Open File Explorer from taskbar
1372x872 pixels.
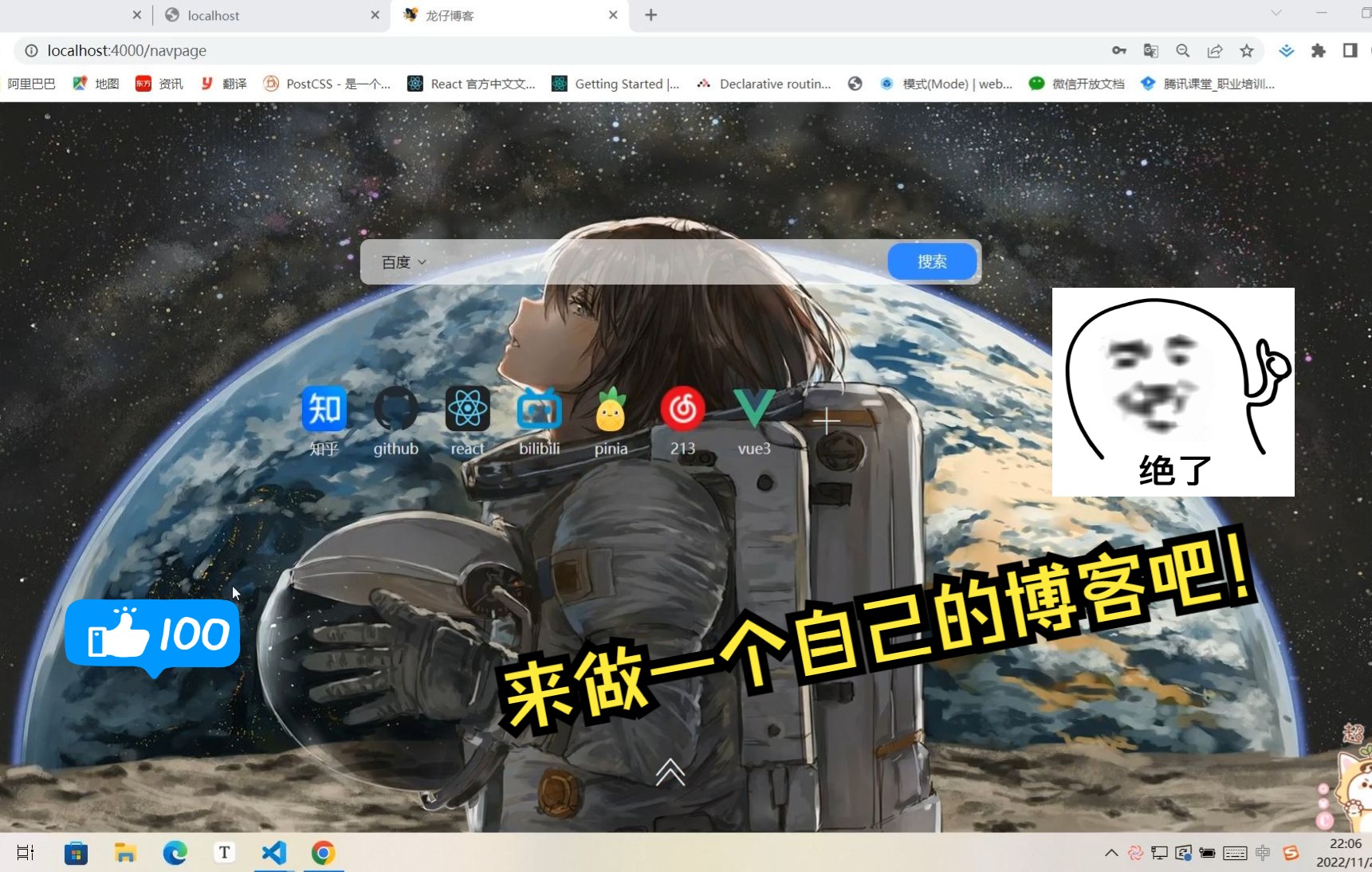(x=125, y=853)
